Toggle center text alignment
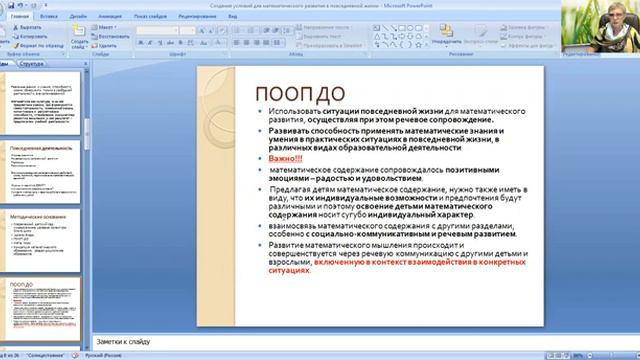The image size is (640, 360). click(x=247, y=42)
